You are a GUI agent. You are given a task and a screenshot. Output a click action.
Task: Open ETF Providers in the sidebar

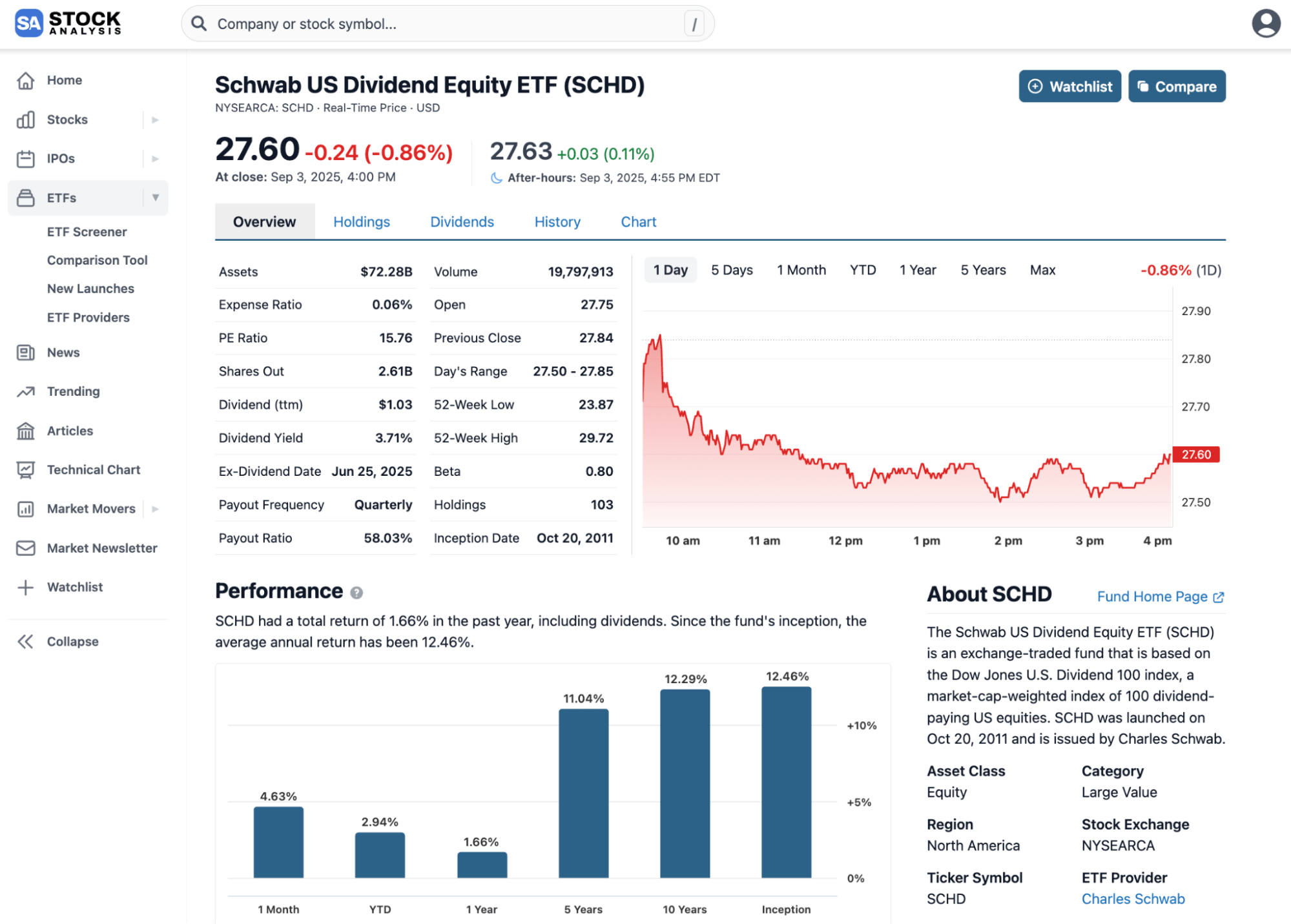(88, 317)
